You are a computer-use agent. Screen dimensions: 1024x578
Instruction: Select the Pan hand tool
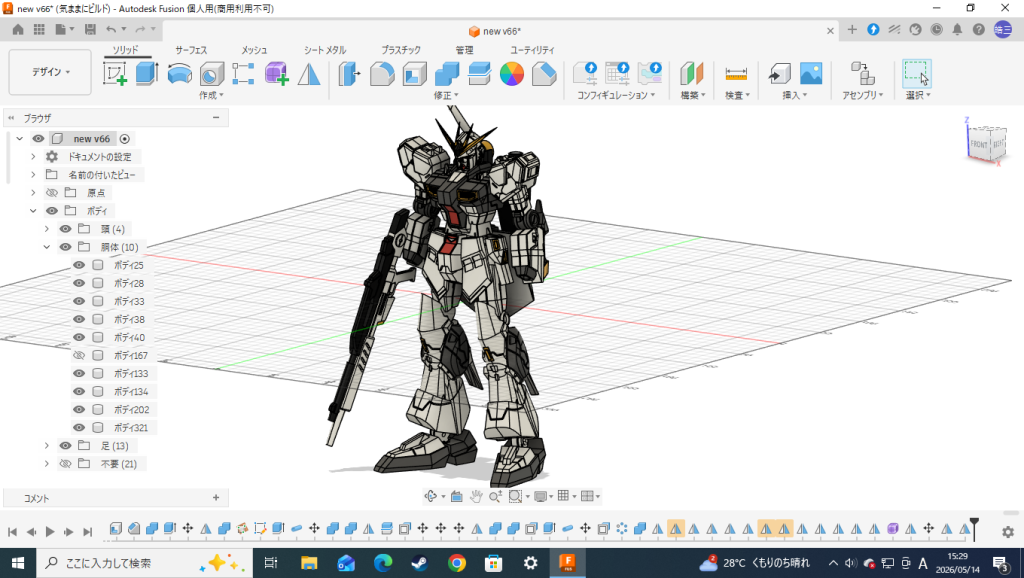point(476,496)
